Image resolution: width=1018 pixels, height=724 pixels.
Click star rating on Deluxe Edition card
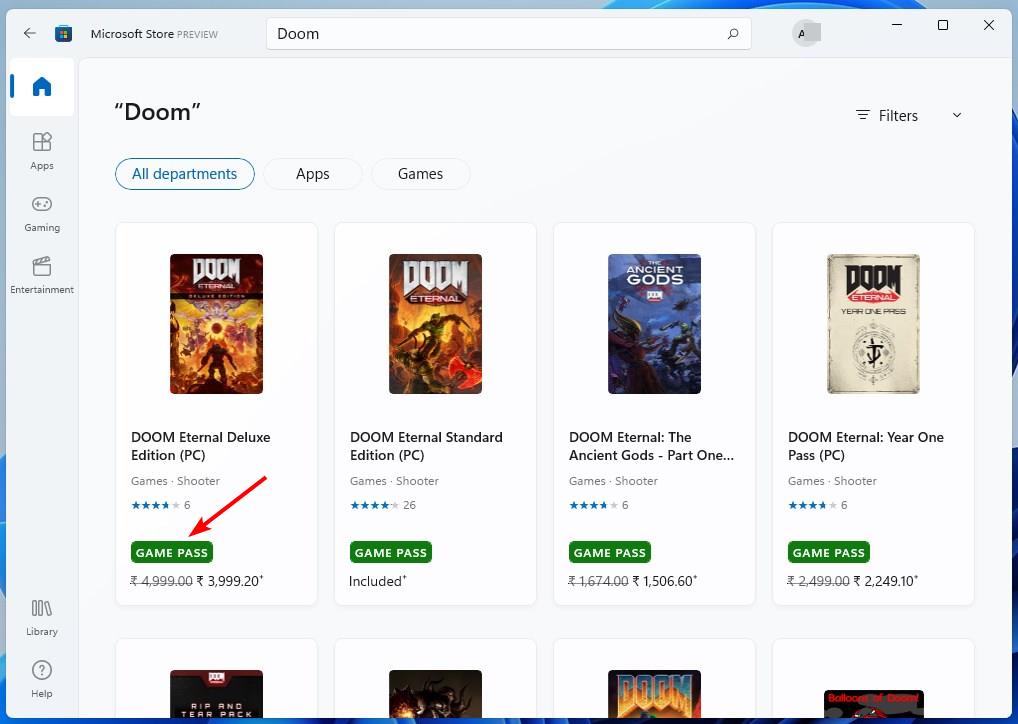click(x=155, y=505)
